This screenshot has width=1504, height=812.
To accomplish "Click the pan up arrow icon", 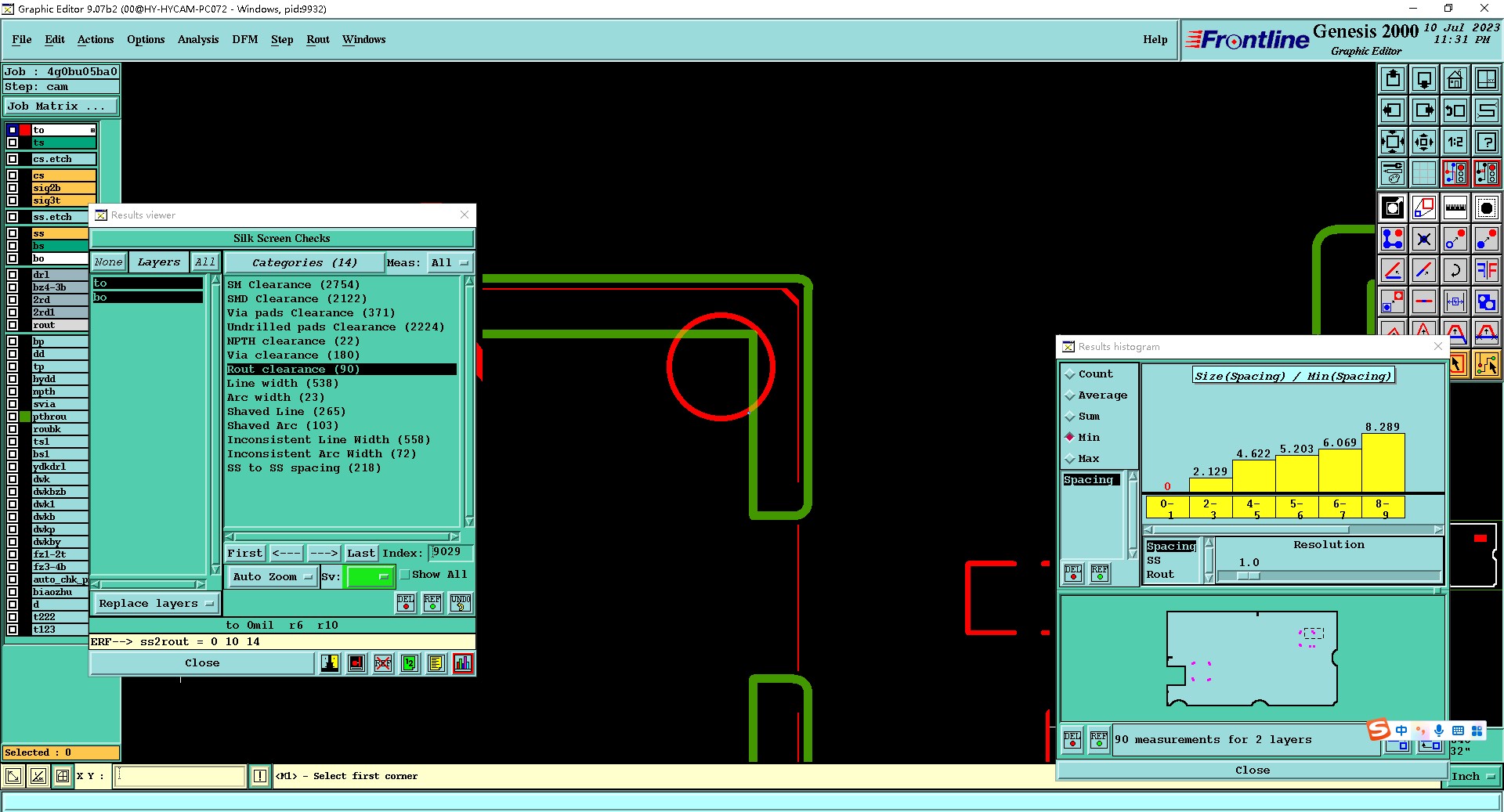I will [x=1393, y=79].
